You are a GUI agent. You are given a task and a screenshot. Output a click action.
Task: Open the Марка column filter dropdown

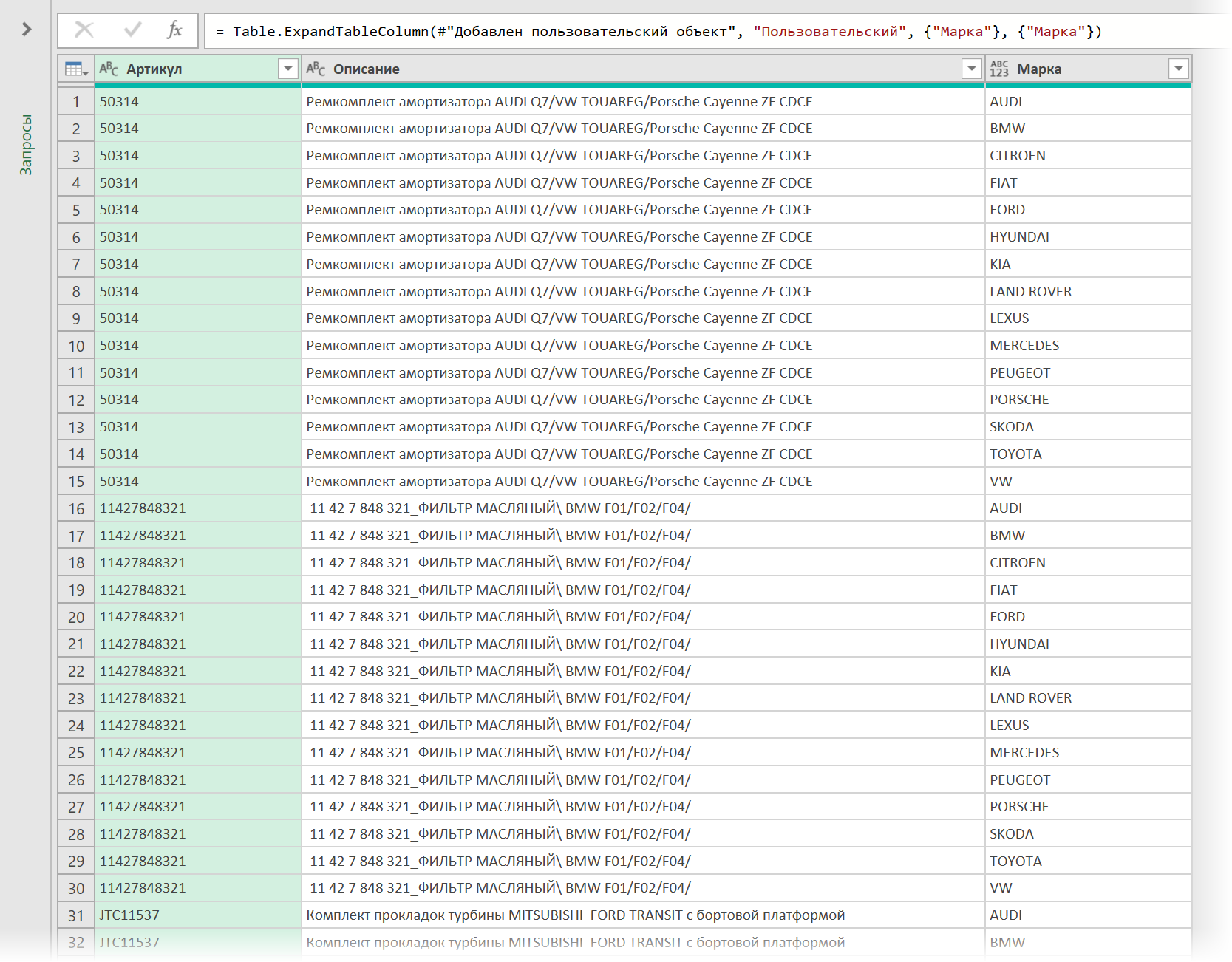coord(1179,69)
